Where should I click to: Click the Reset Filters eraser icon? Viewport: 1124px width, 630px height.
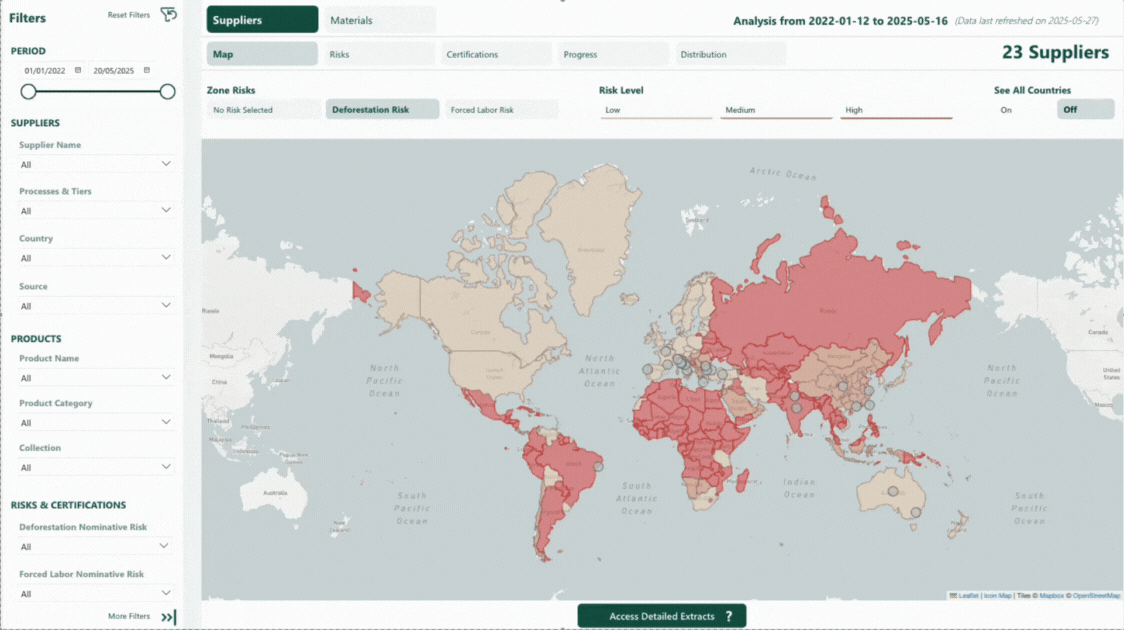coord(168,15)
